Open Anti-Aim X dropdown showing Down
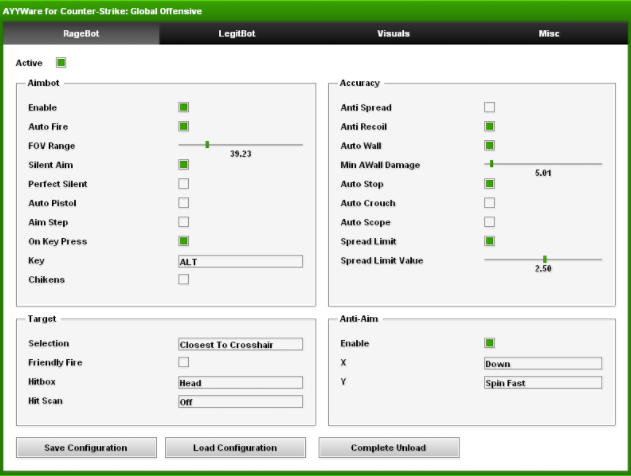Viewport: 631px width, 476px height. (x=543, y=363)
